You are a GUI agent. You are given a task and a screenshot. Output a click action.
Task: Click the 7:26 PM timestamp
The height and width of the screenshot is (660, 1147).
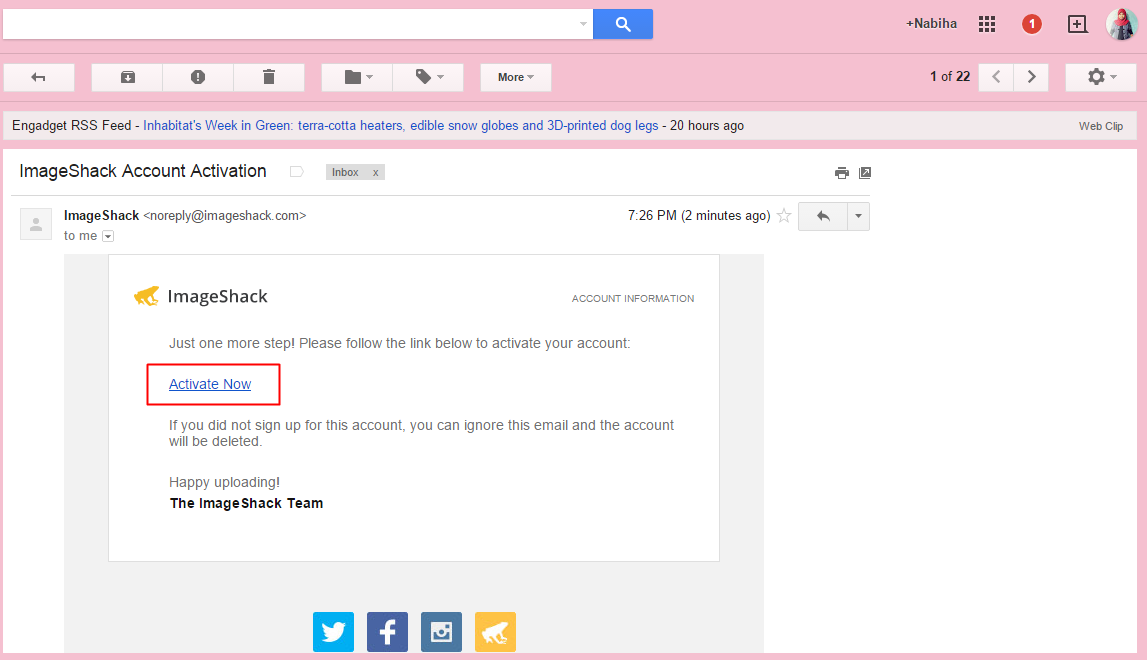click(x=699, y=216)
